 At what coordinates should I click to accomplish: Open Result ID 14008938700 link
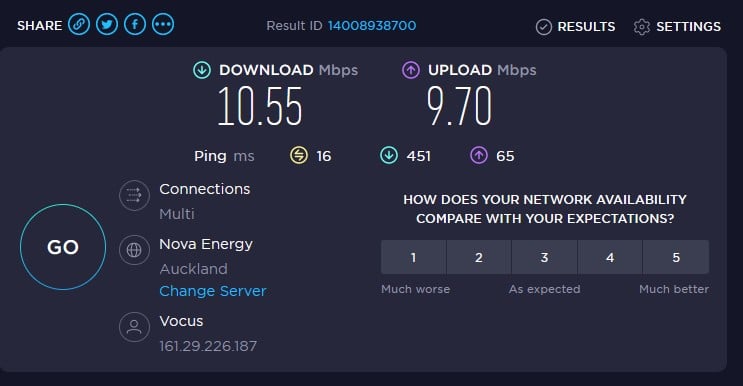coord(372,26)
